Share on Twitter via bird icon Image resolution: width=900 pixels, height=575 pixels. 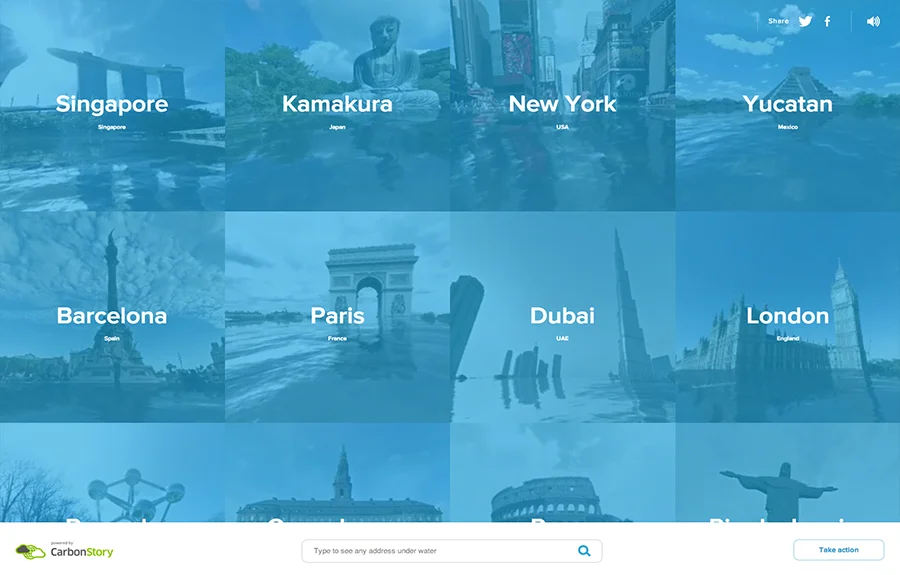pyautogui.click(x=805, y=21)
